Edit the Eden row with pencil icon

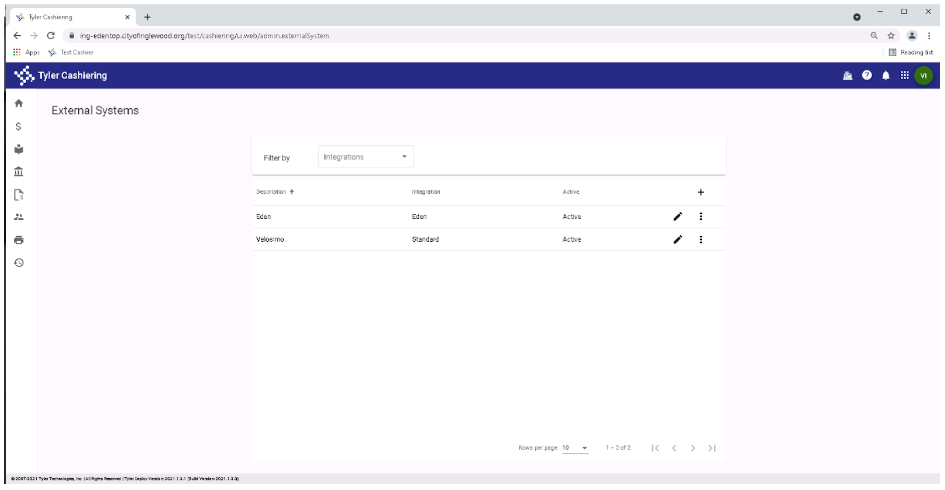pos(677,216)
